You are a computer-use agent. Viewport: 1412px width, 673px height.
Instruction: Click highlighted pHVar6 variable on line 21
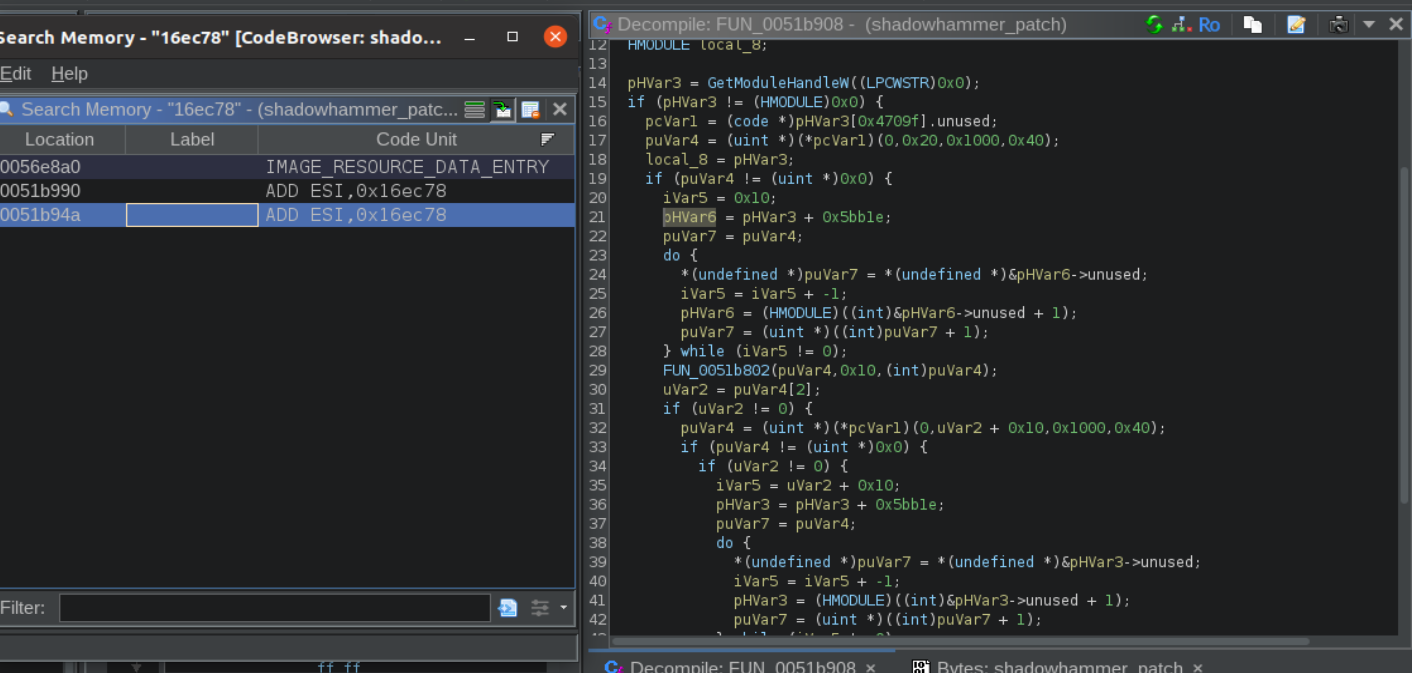click(x=689, y=217)
